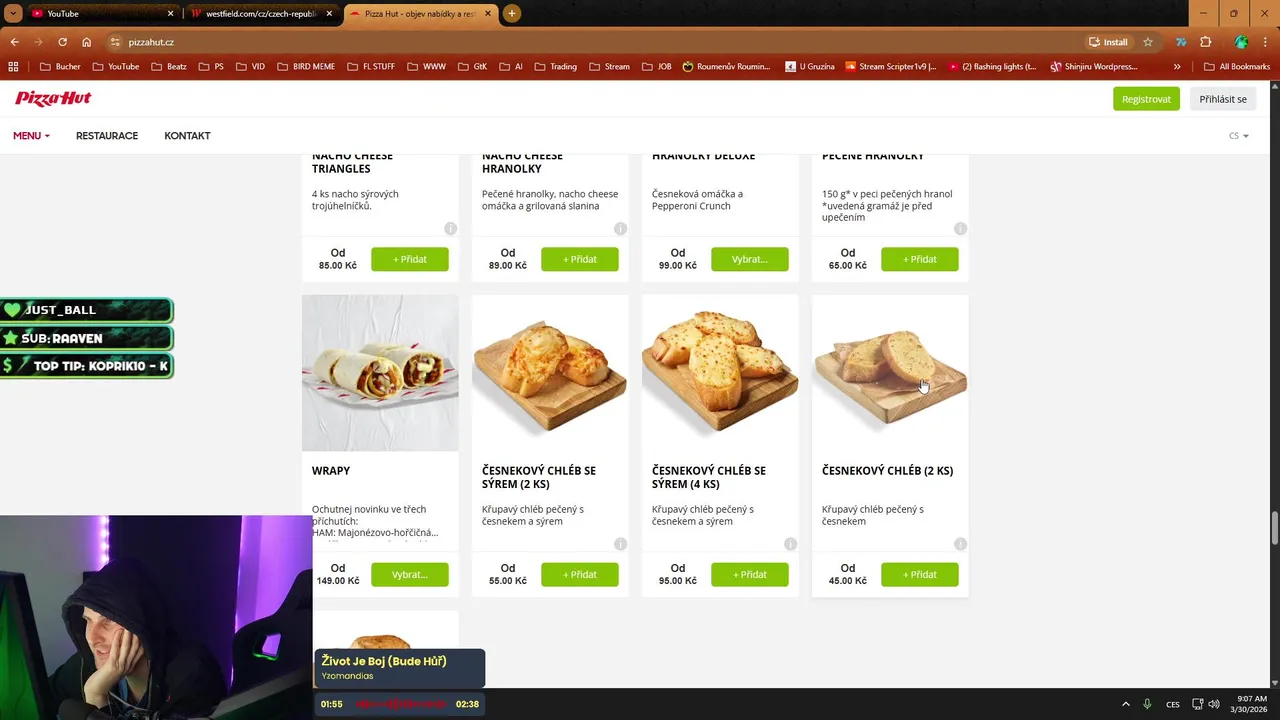Screen dimensions: 1280x720
Task: Open the CS language selector
Action: (1239, 136)
